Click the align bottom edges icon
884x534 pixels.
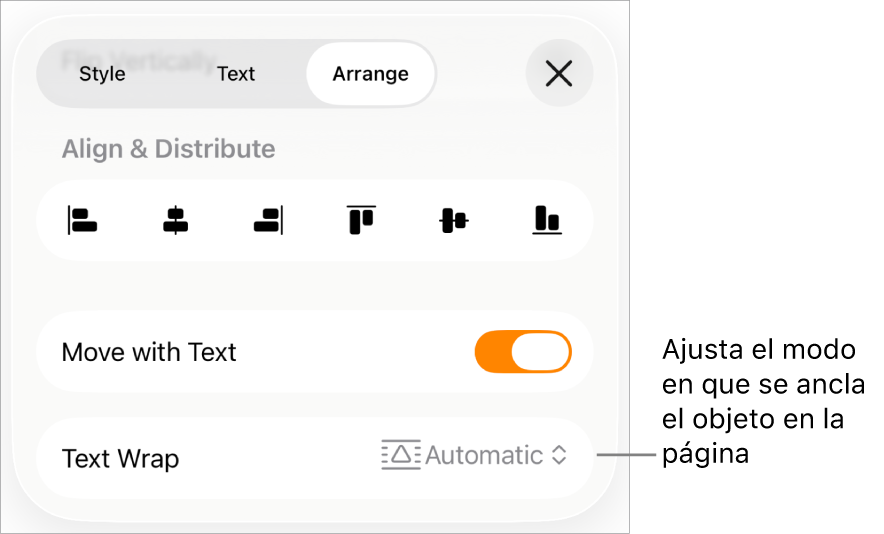click(x=546, y=220)
